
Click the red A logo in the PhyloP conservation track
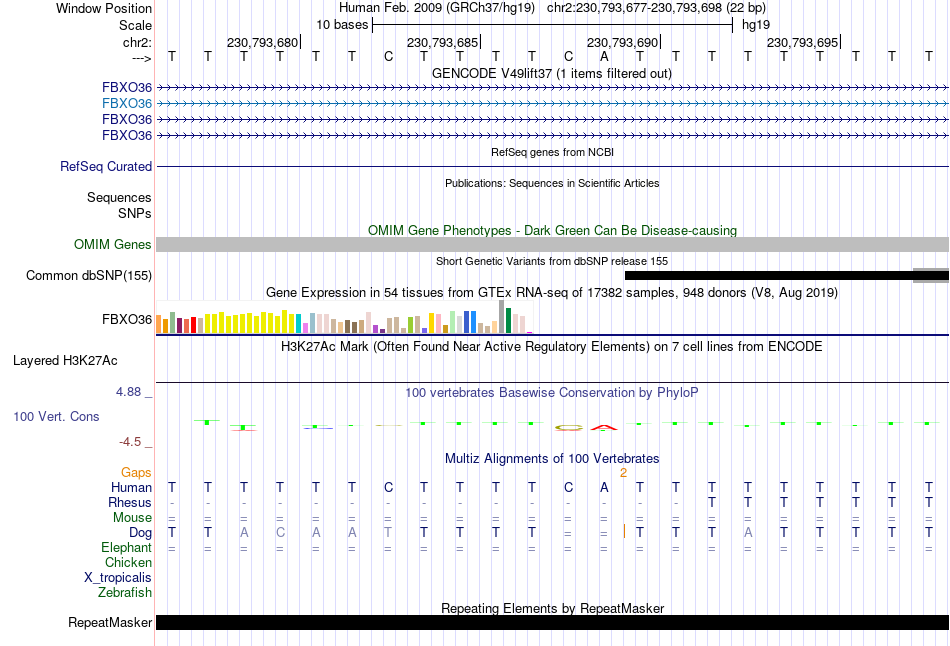pyautogui.click(x=604, y=427)
